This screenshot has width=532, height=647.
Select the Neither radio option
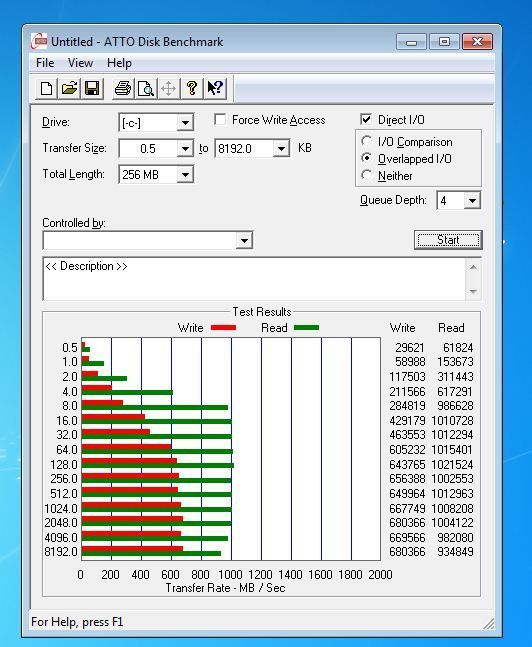(366, 175)
